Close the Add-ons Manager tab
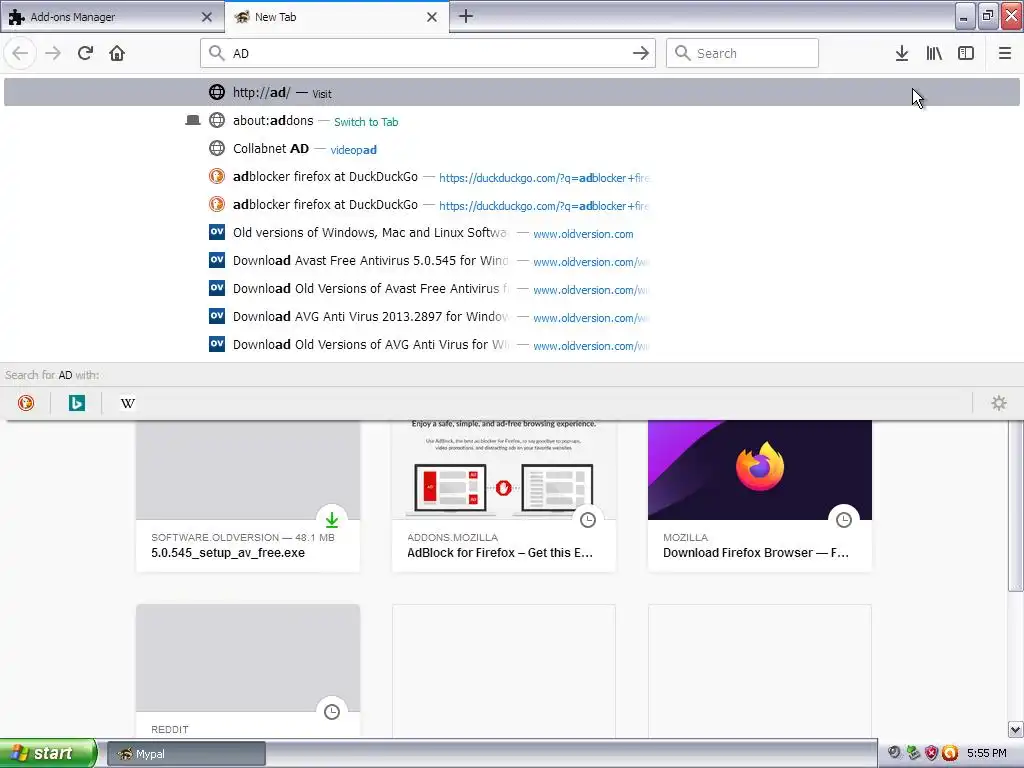Viewport: 1024px width, 768px height. tap(206, 17)
